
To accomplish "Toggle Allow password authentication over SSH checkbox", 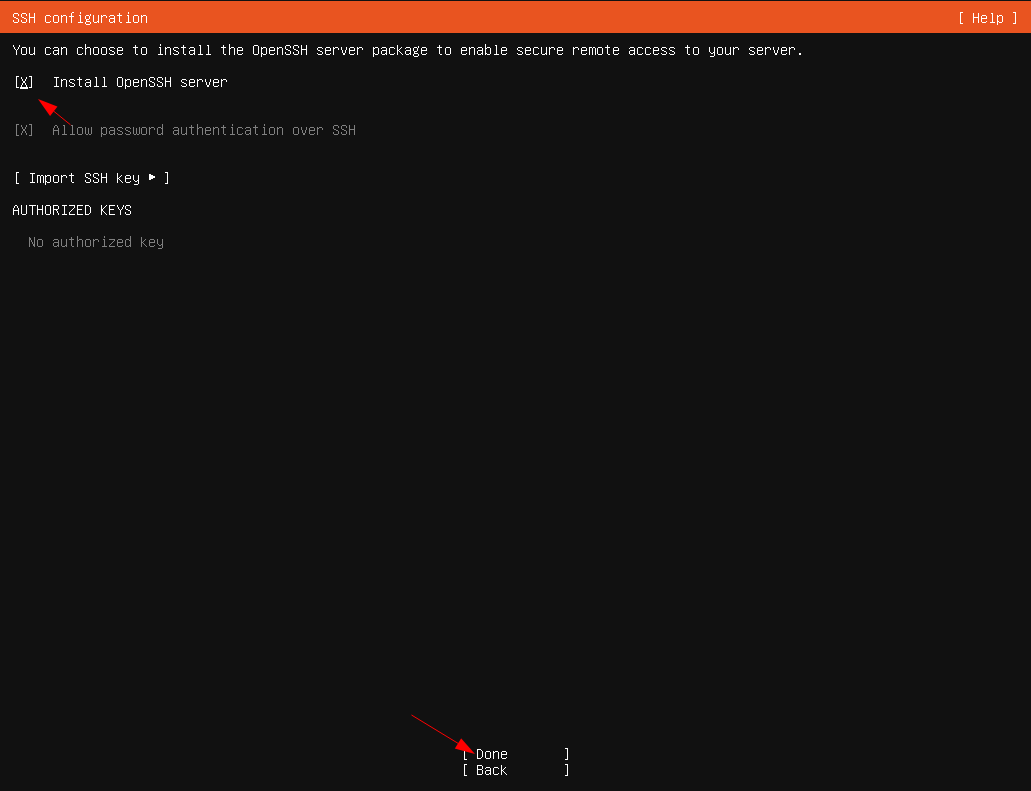I will (x=24, y=130).
